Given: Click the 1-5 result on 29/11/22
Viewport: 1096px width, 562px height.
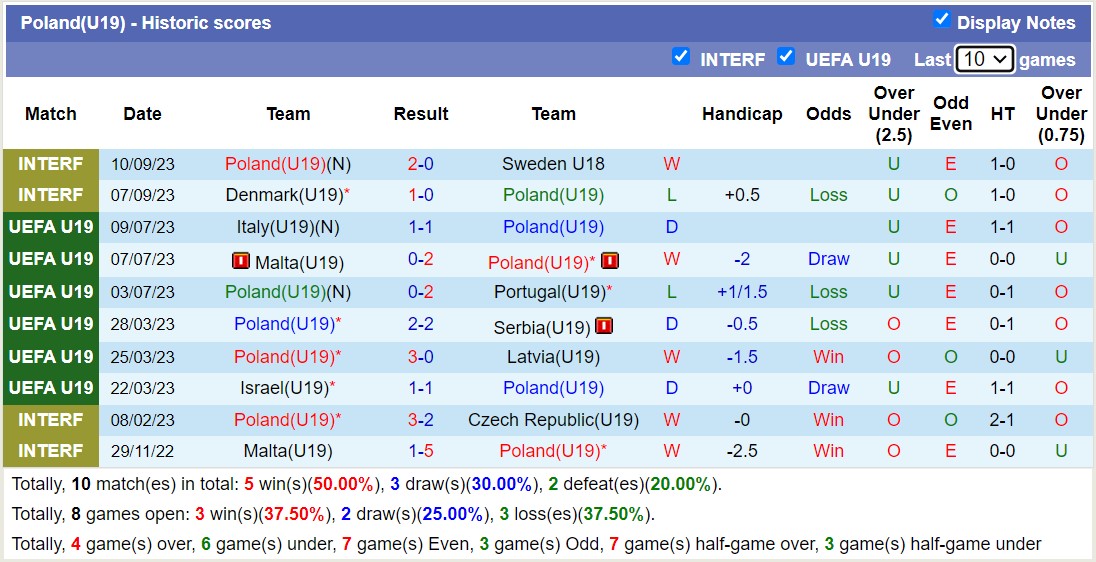Looking at the screenshot, I should 420,451.
